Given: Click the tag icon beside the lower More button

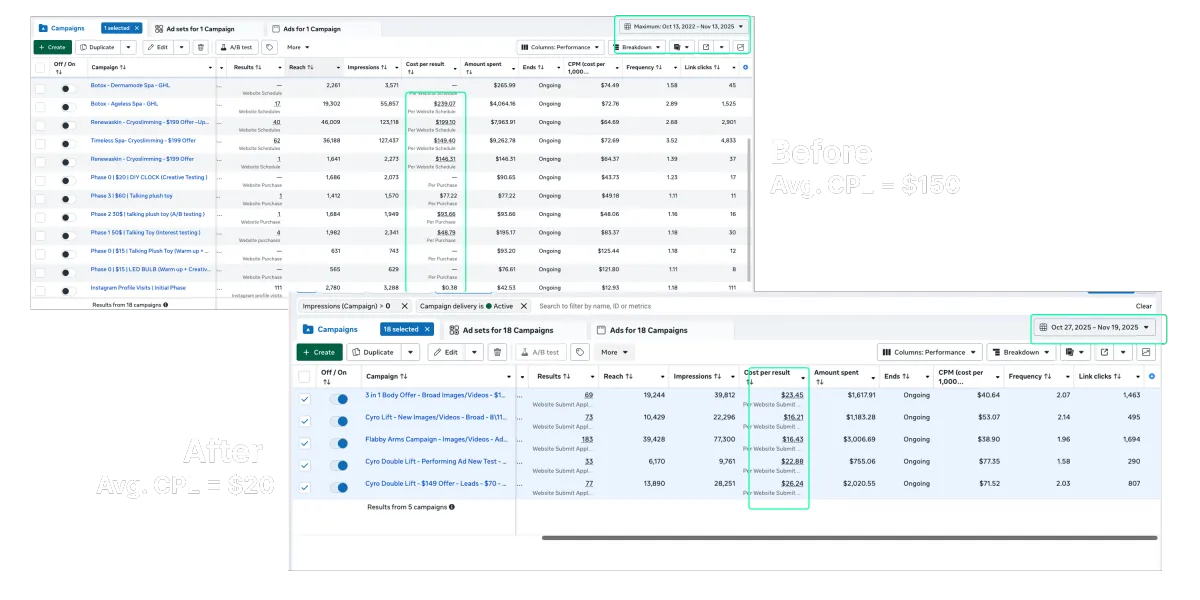Looking at the screenshot, I should click(580, 352).
